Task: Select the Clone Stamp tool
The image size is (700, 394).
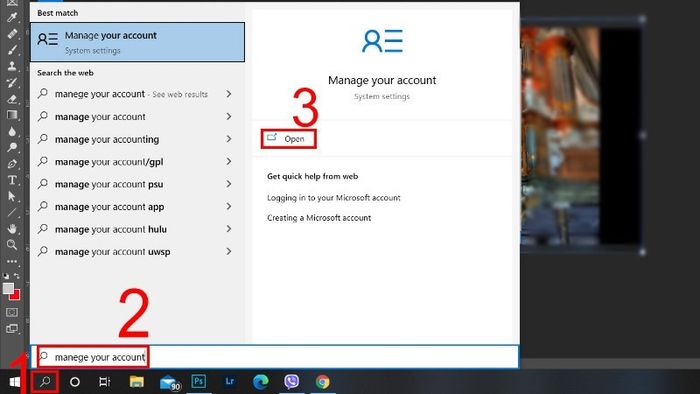Action: click(x=12, y=66)
